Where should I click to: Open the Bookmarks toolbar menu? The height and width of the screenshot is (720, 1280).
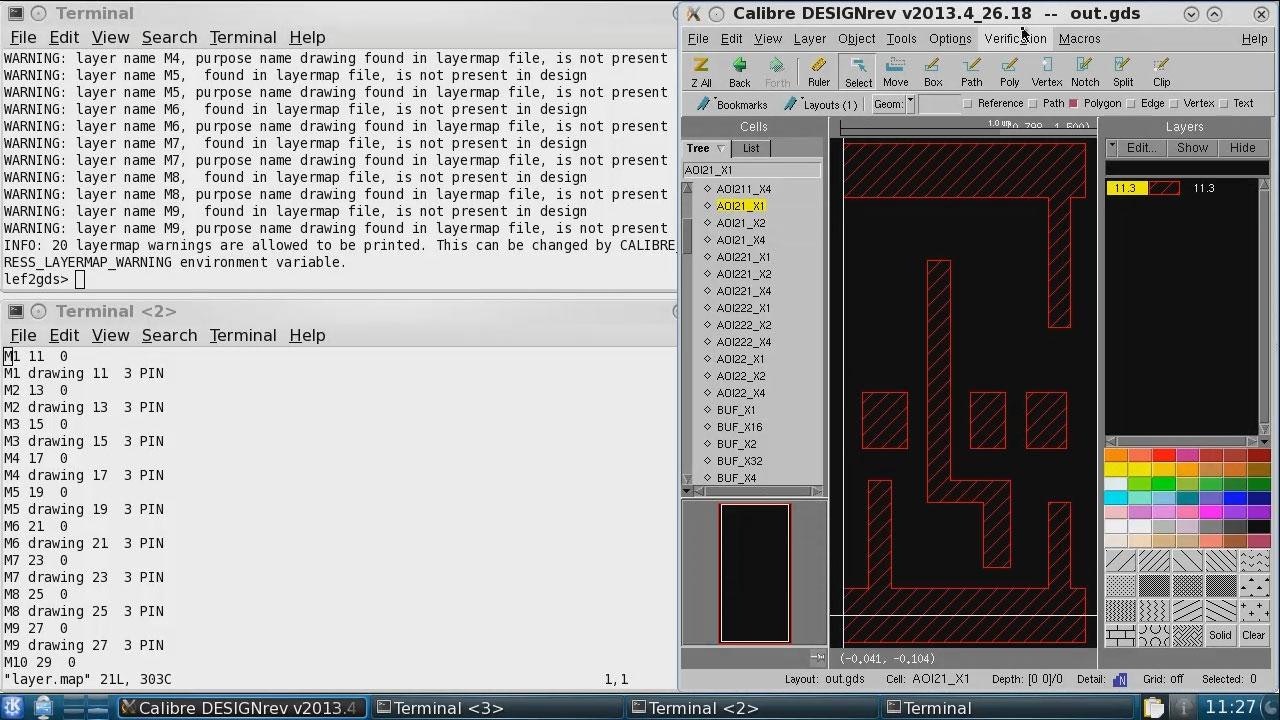point(732,104)
